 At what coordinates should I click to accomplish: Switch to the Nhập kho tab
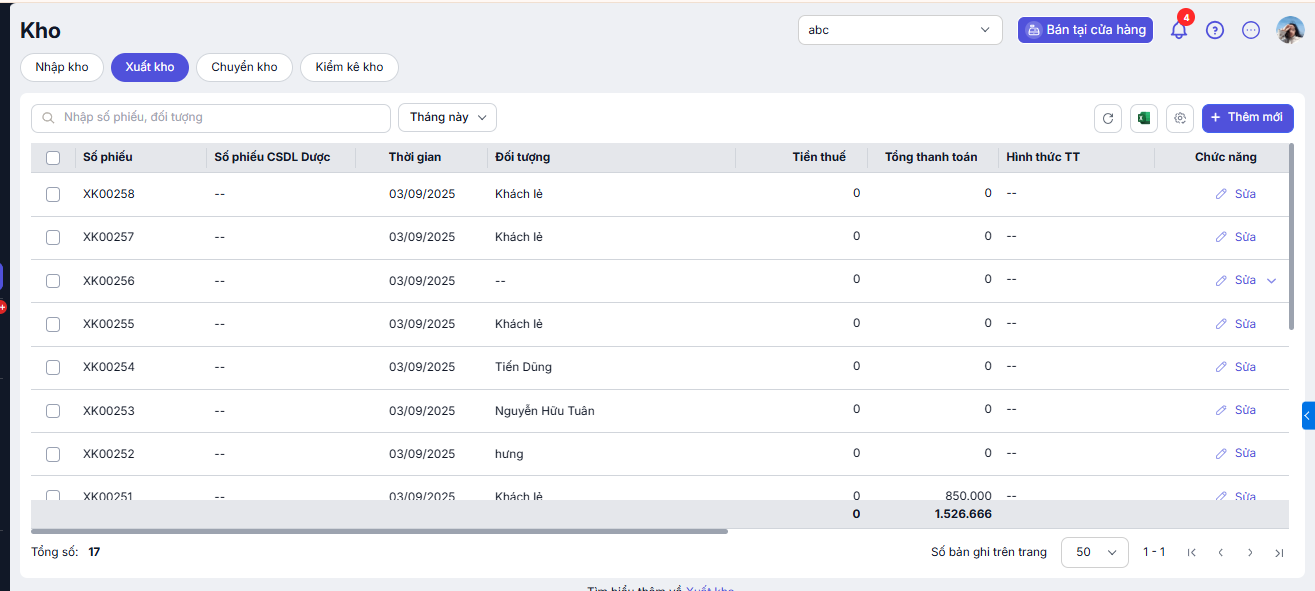pyautogui.click(x=62, y=67)
